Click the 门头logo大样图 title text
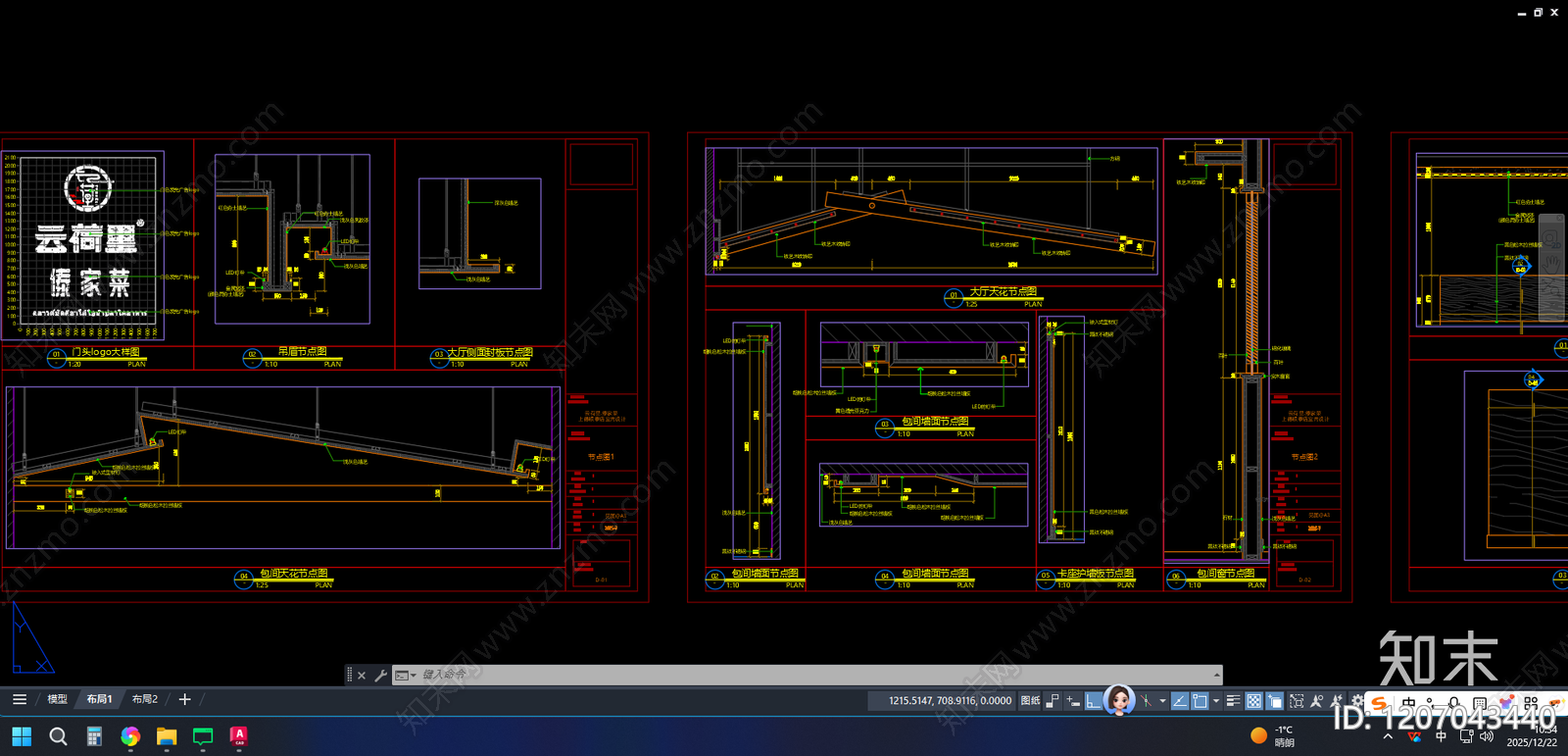The image size is (1568, 756). [x=106, y=352]
